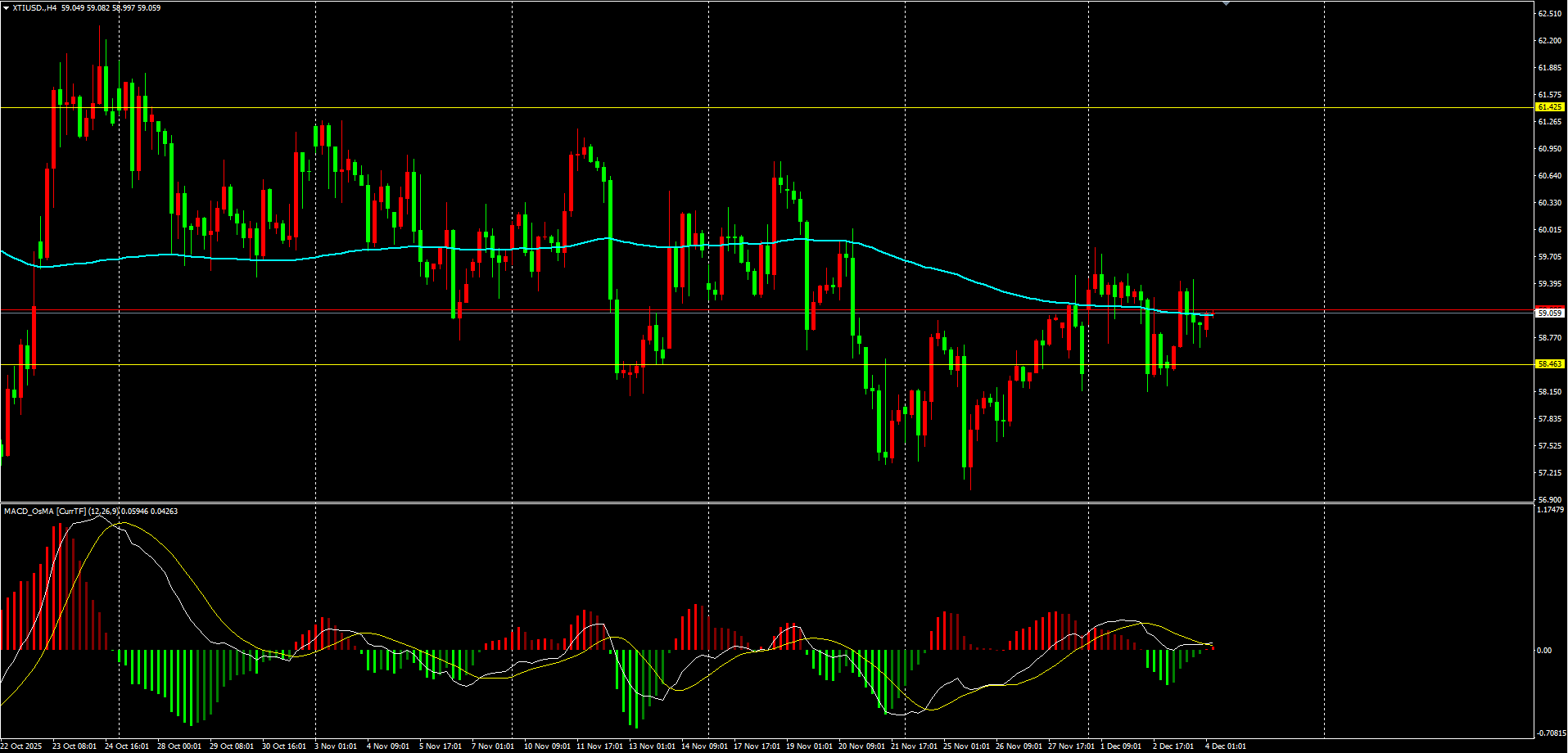1568x753 pixels.
Task: Click the yellow 61.425 price label
Action: coord(1550,107)
